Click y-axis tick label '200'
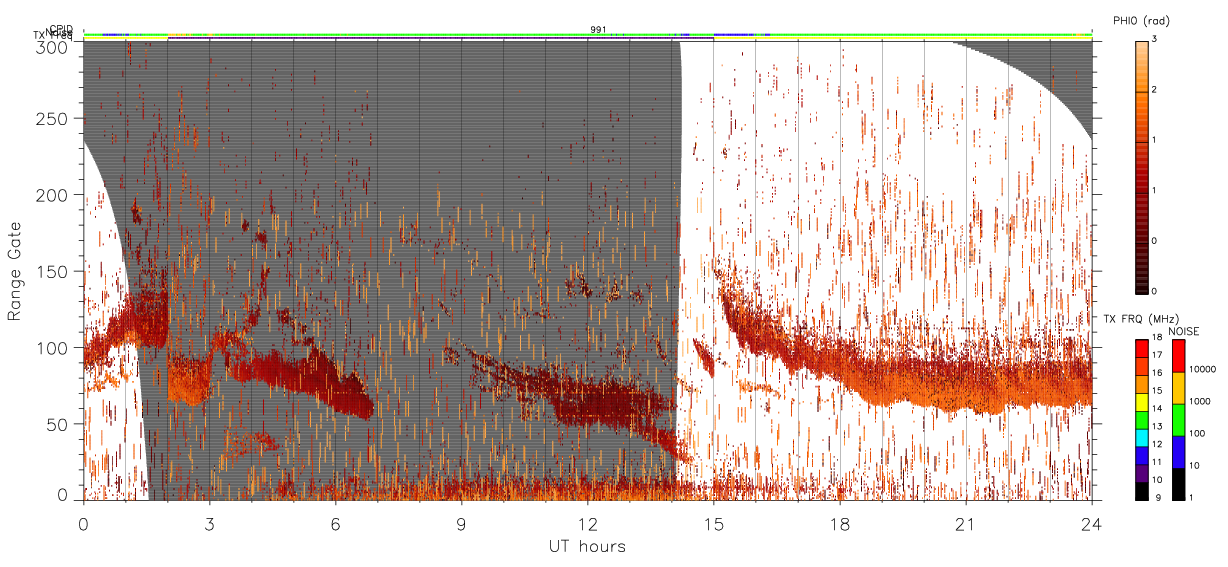The image size is (1228, 567). (54, 195)
